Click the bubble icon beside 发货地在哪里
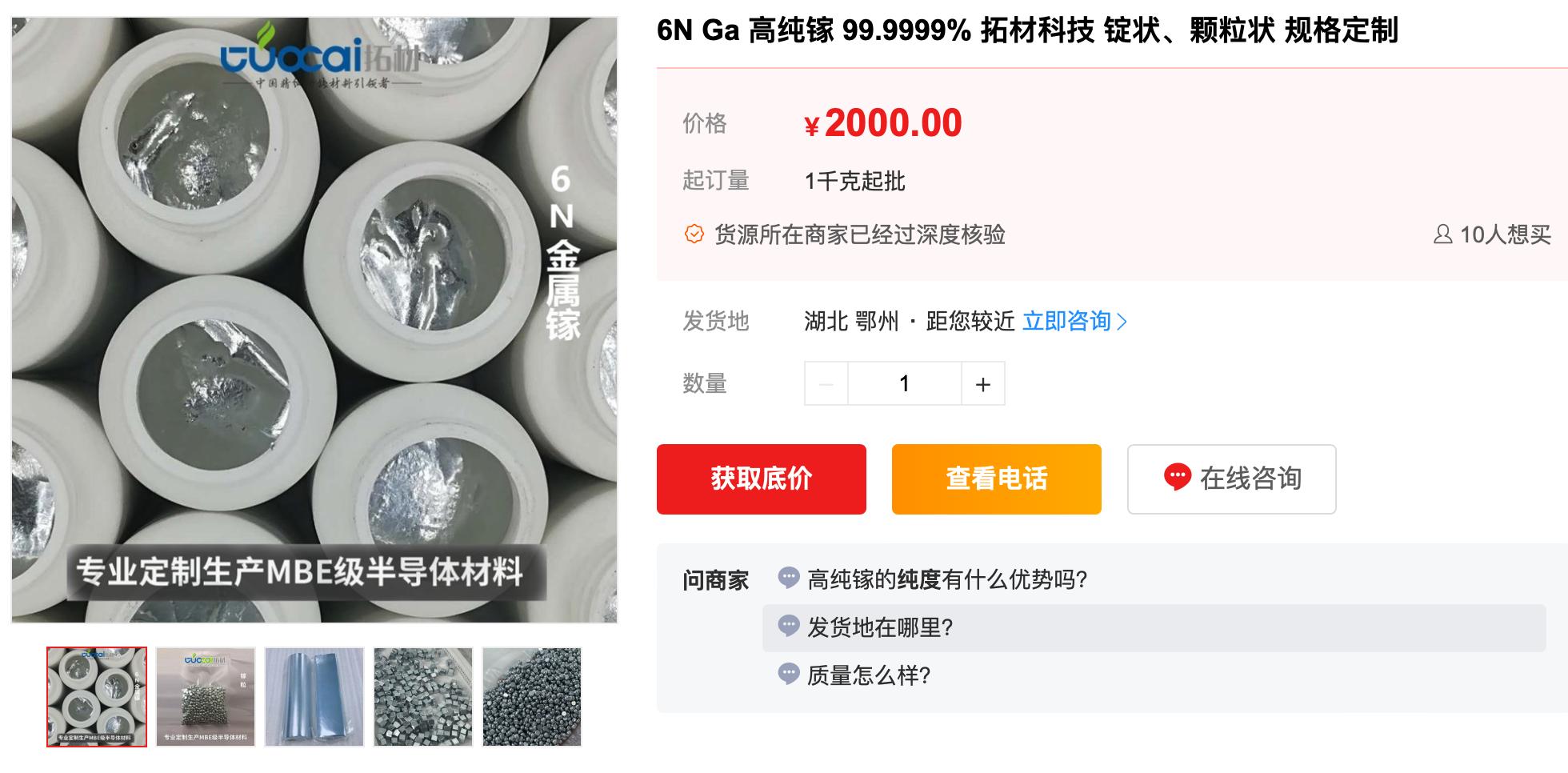 tap(789, 626)
